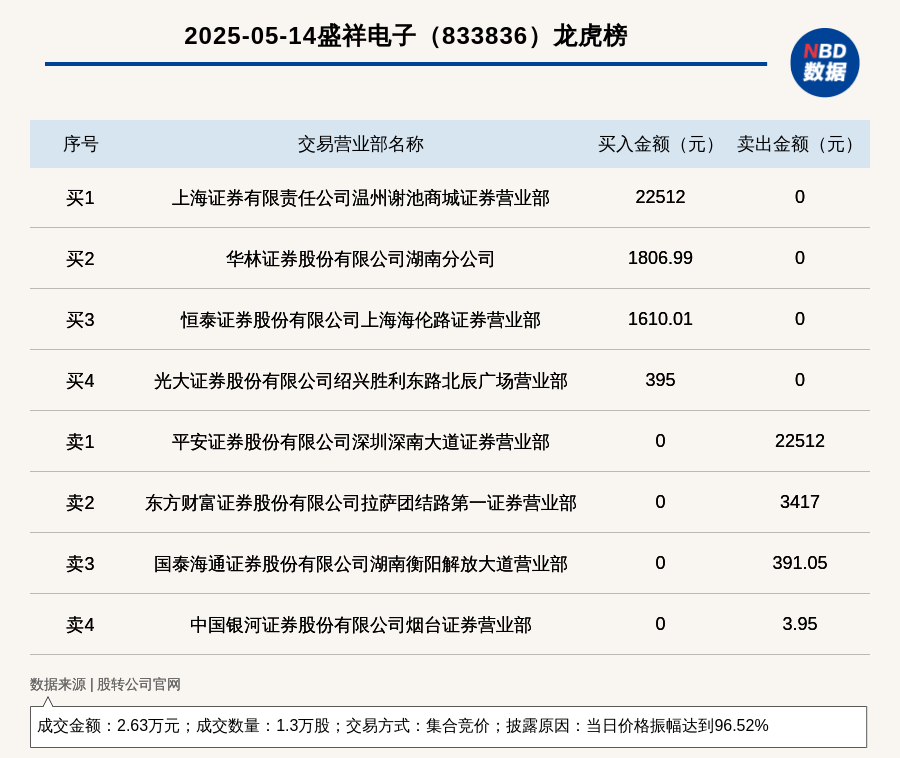Click the 卖1 row label

[80, 442]
